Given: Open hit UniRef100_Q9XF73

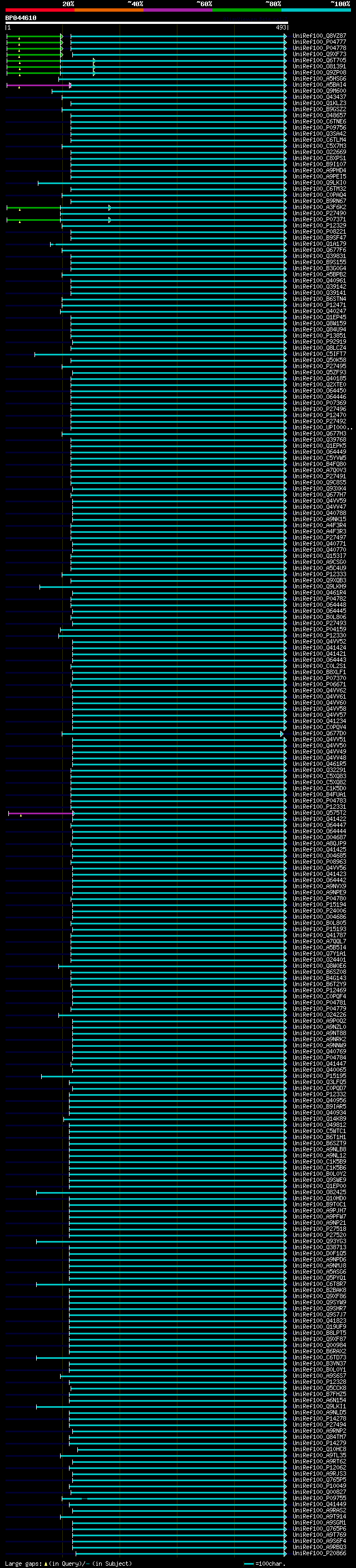Looking at the screenshot, I should tap(319, 54).
